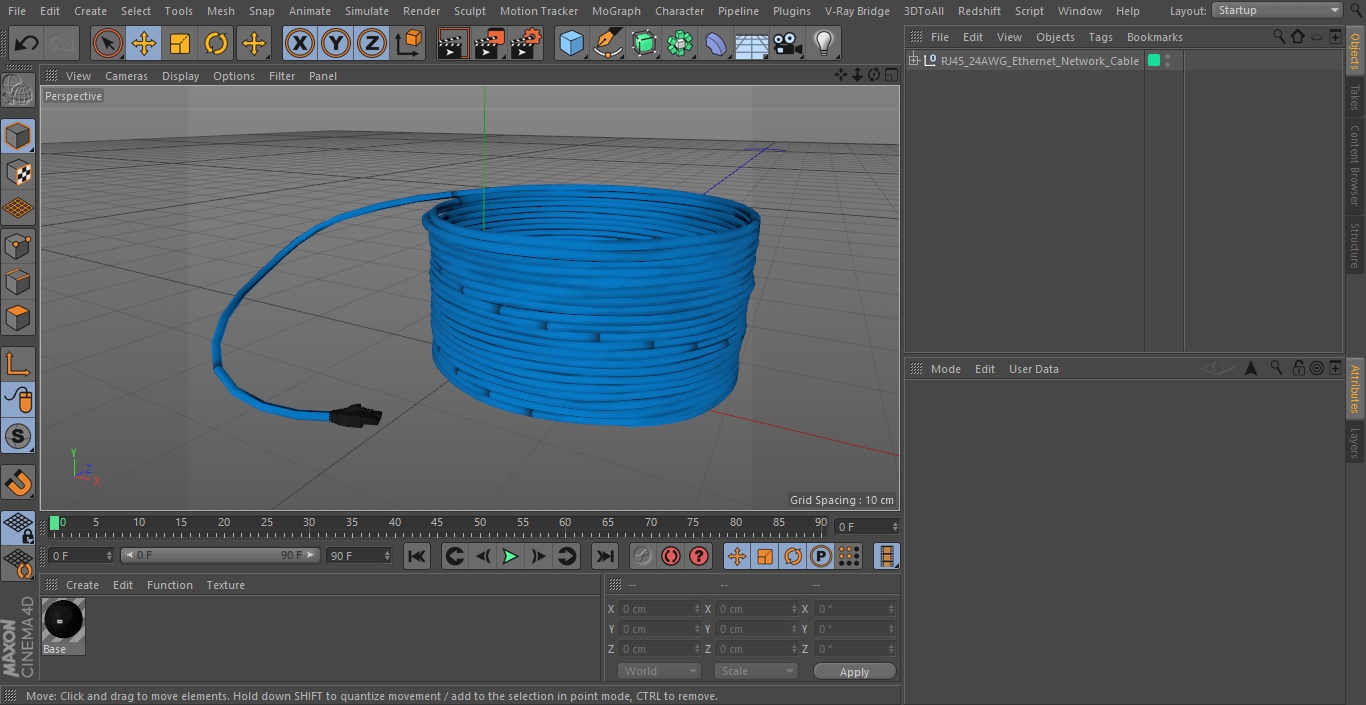Activate the Scale tool
The height and width of the screenshot is (705, 1366).
pos(180,43)
